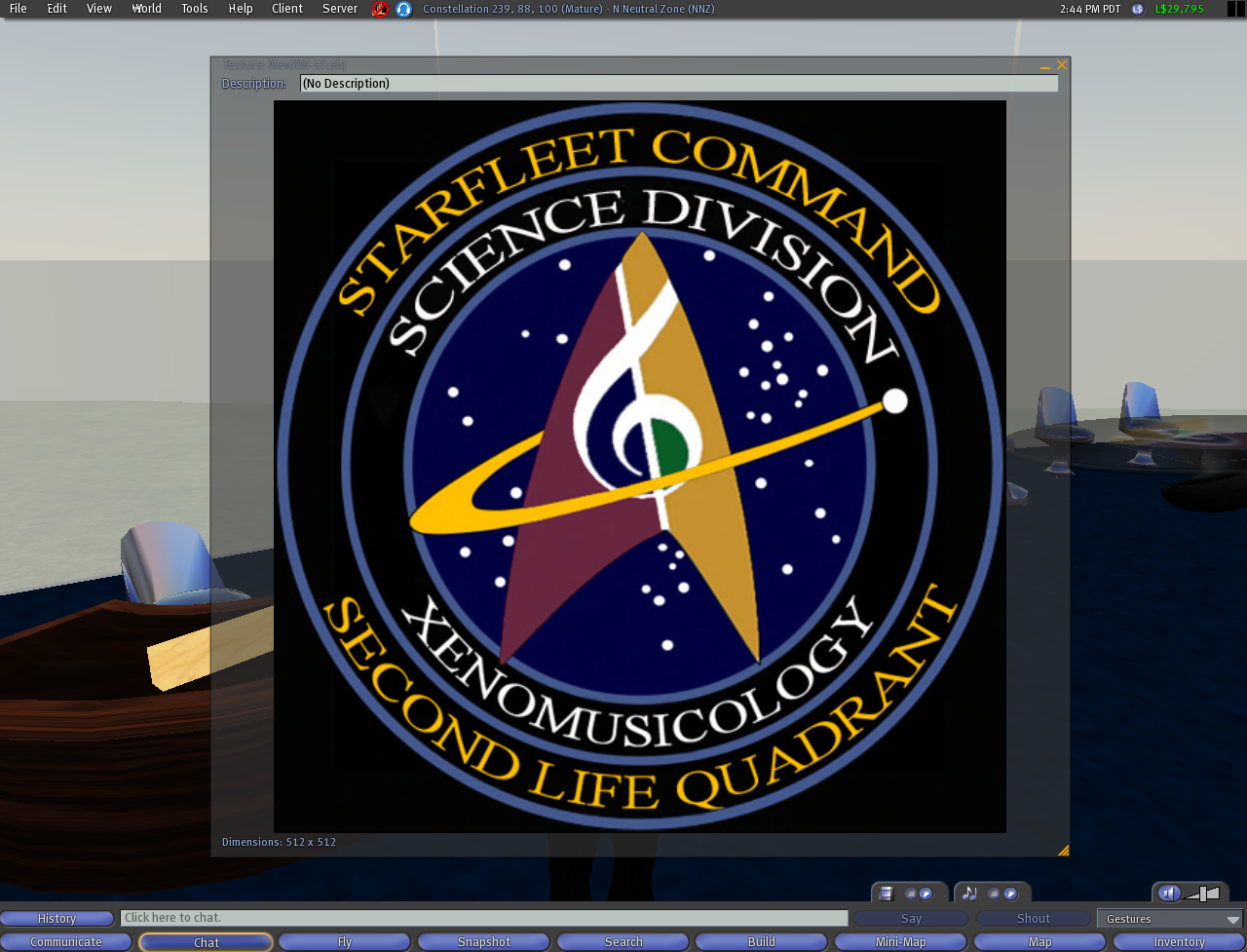Adjust the master volume slider
The image size is (1247, 952).
[x=1202, y=894]
